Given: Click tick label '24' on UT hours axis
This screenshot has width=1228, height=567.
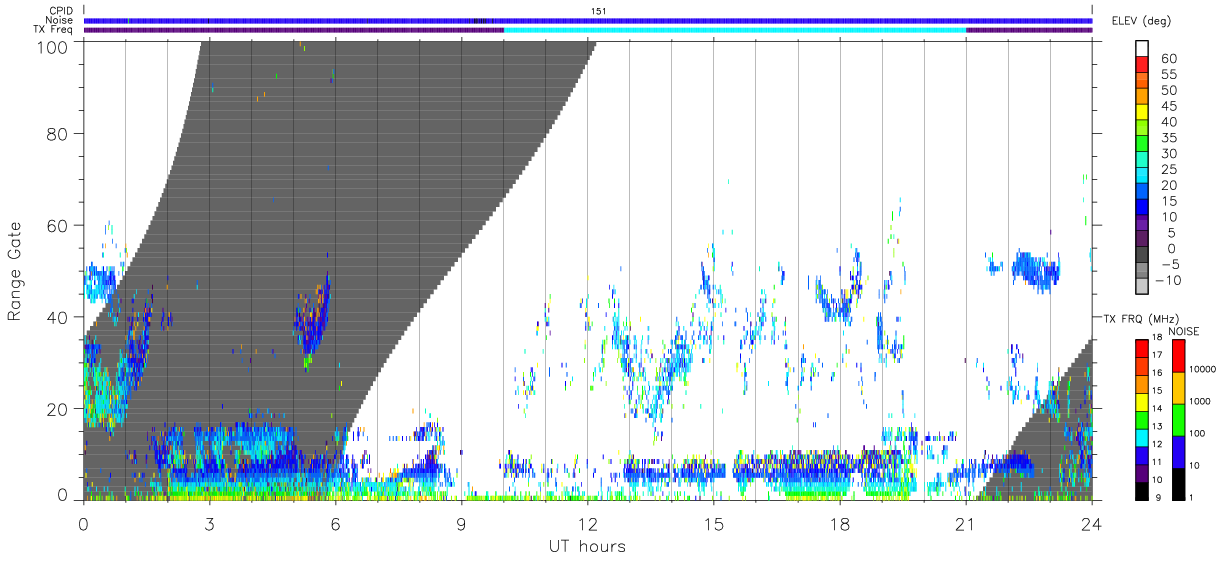Looking at the screenshot, I should 1091,523.
